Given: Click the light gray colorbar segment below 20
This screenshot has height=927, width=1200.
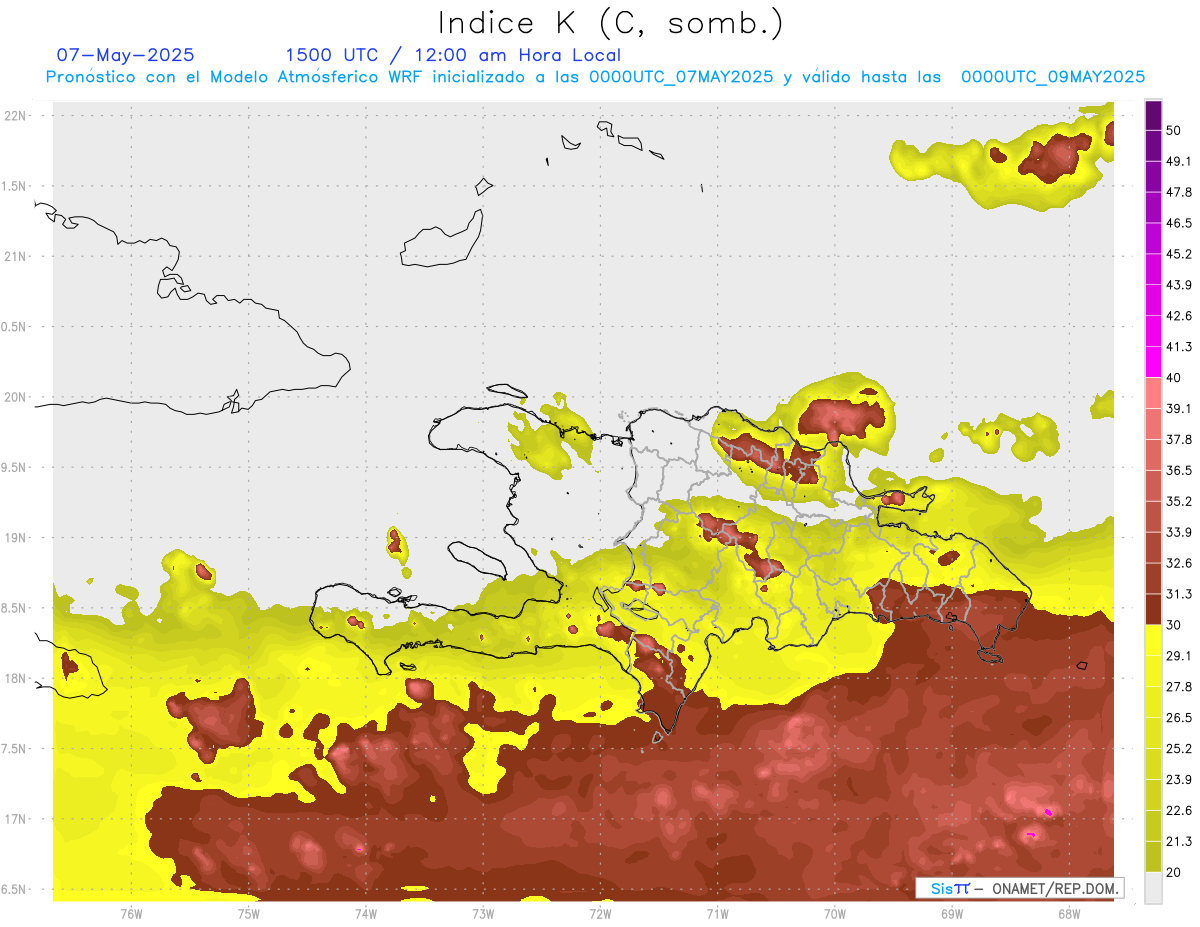Looking at the screenshot, I should point(1153,888).
